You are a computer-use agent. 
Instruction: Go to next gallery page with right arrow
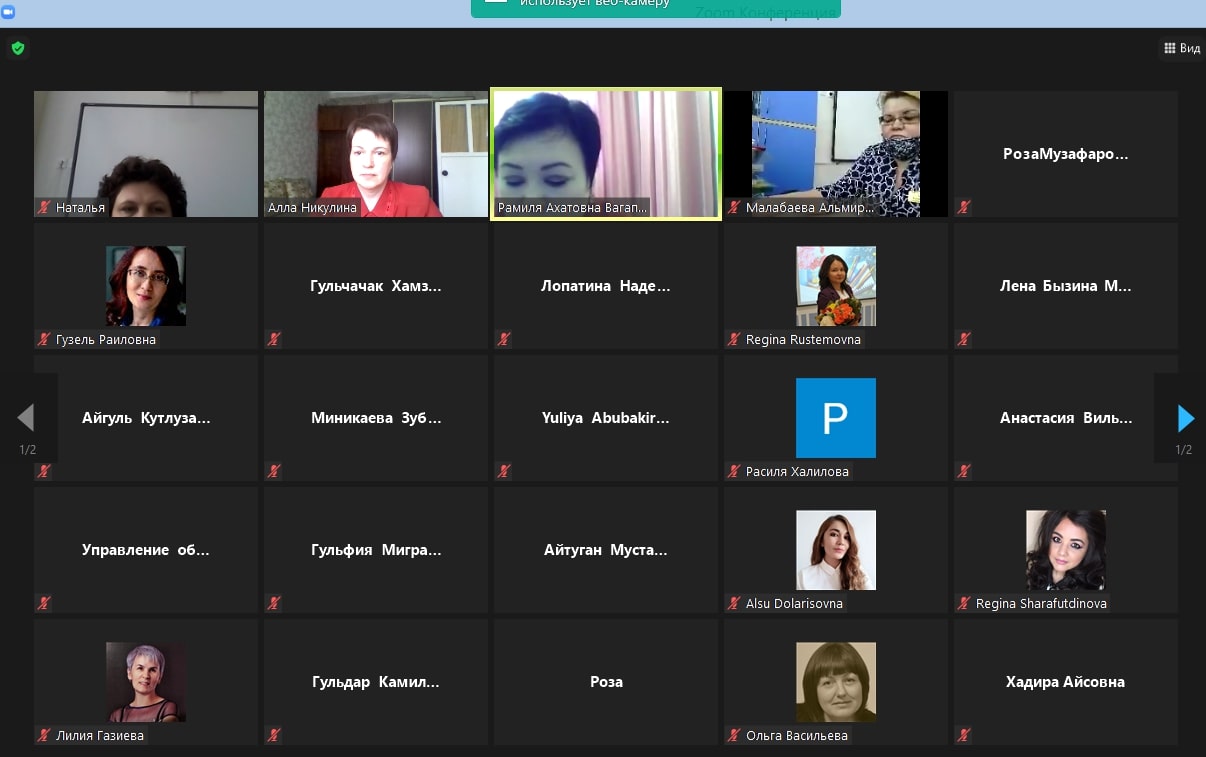coord(1185,417)
